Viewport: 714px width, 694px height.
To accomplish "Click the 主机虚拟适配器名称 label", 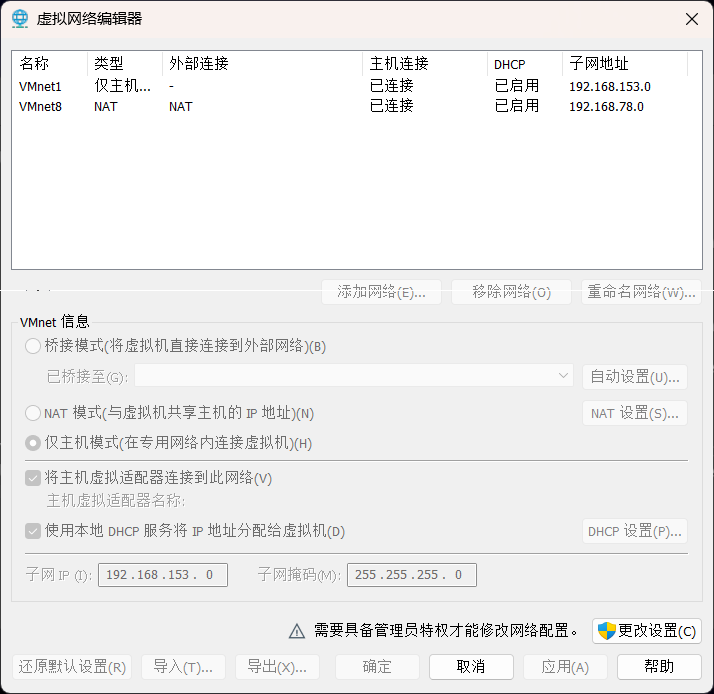I will tap(116, 501).
